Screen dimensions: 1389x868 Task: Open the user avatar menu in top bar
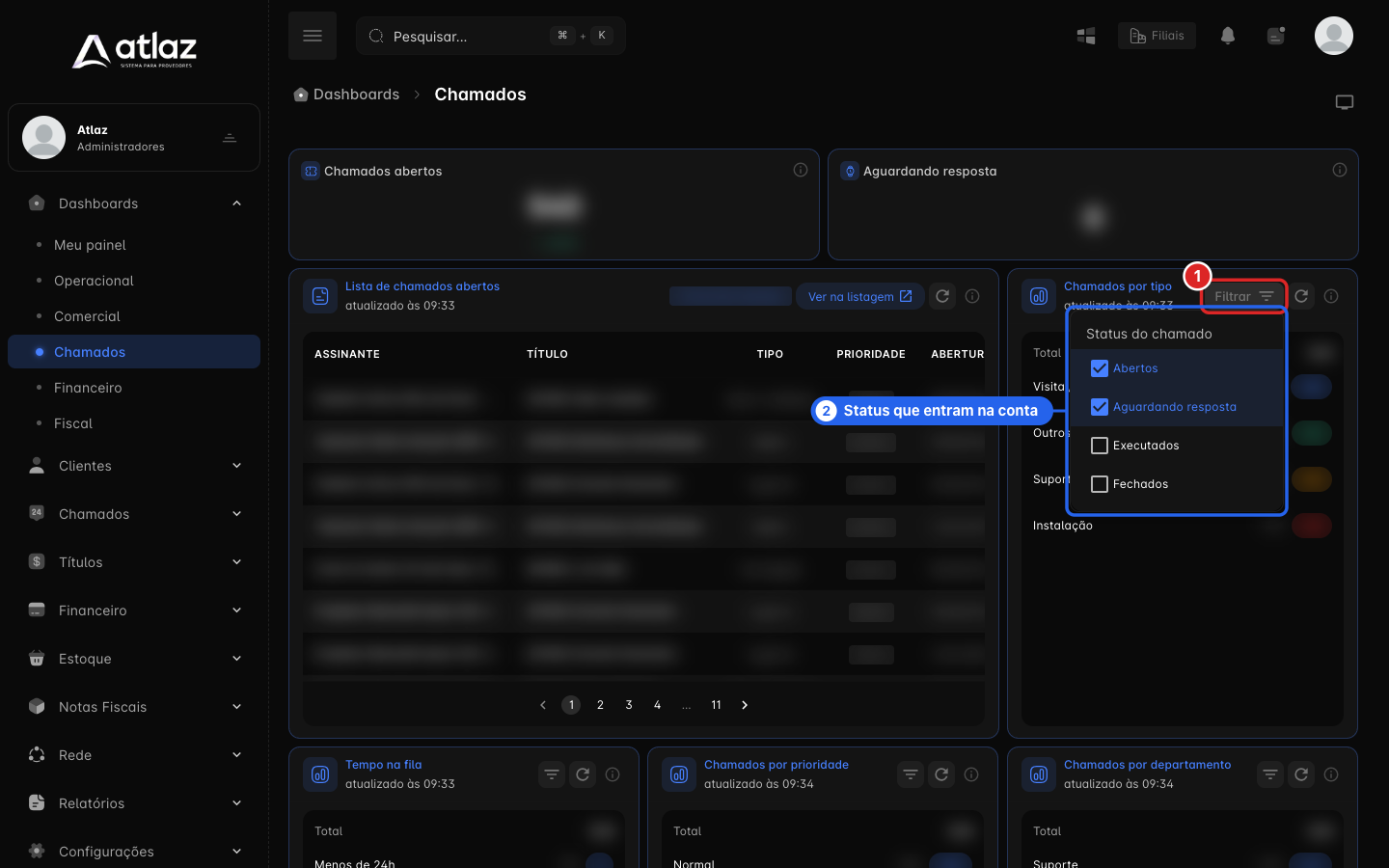click(x=1334, y=36)
